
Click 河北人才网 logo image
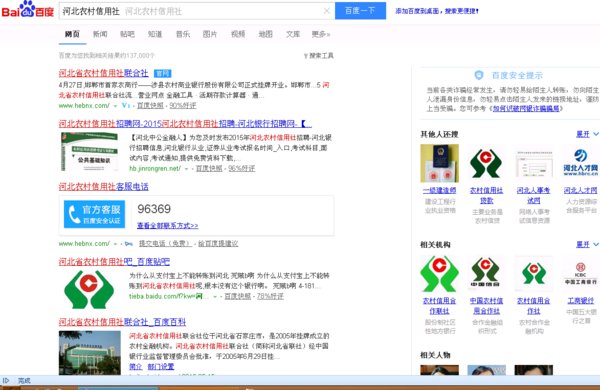tap(580, 163)
